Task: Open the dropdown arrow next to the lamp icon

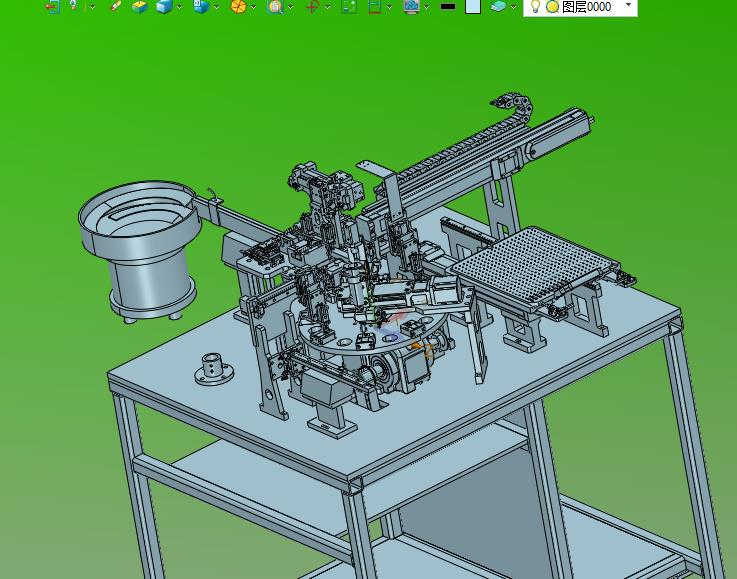Action: (x=92, y=7)
